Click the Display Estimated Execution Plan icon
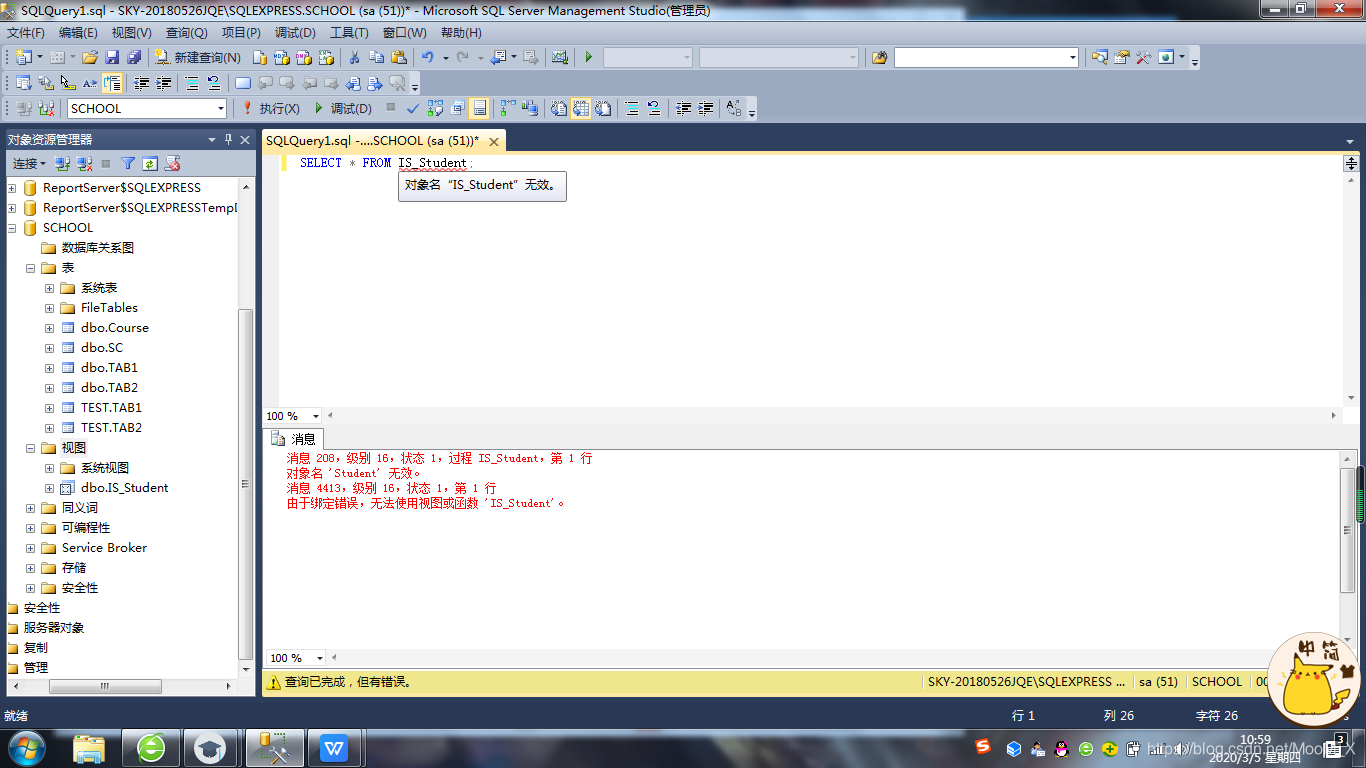Screen dimensions: 1366x768 [435, 108]
